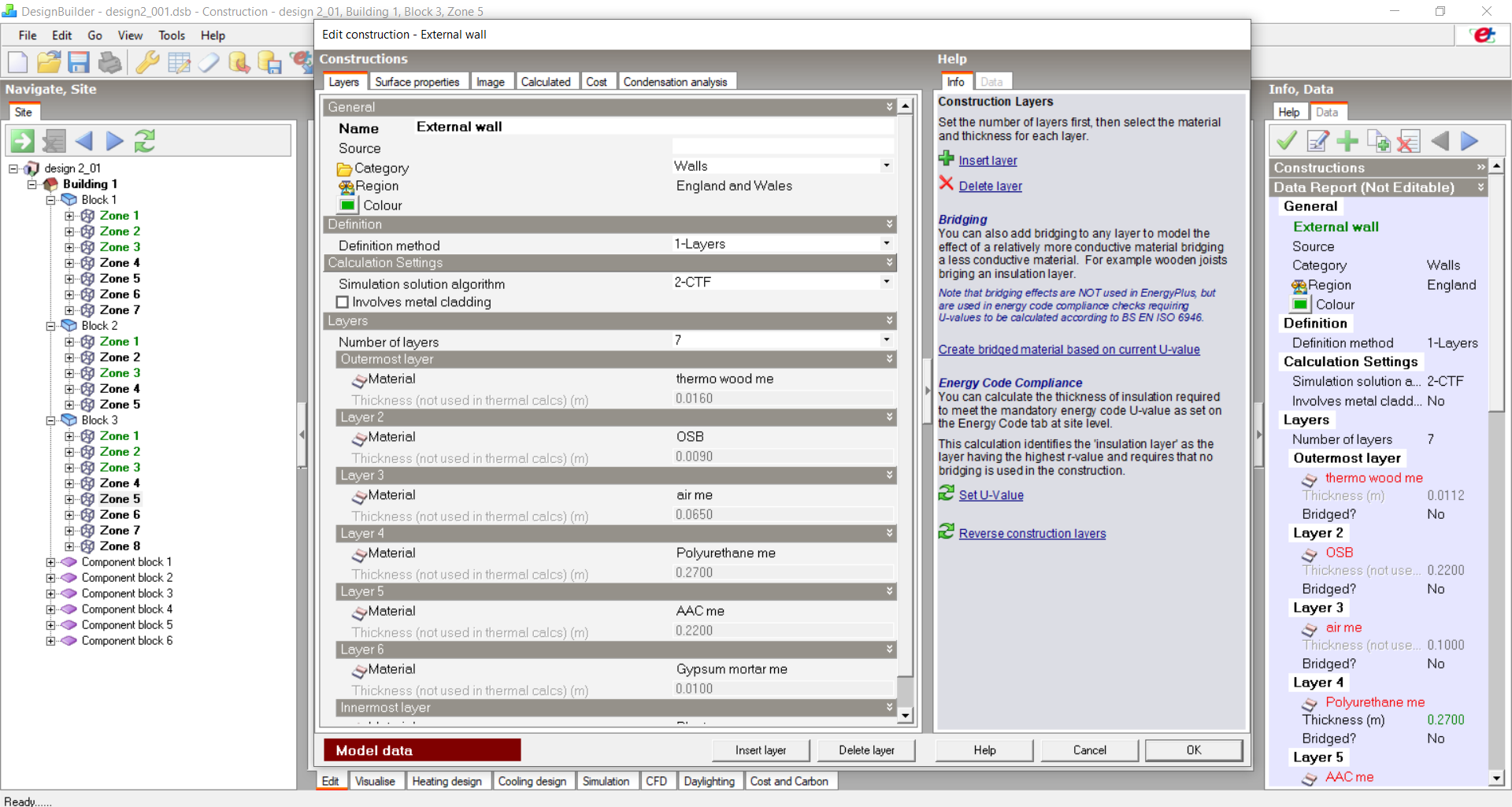
Task: Click the Print icon in toolbar
Action: (110, 62)
